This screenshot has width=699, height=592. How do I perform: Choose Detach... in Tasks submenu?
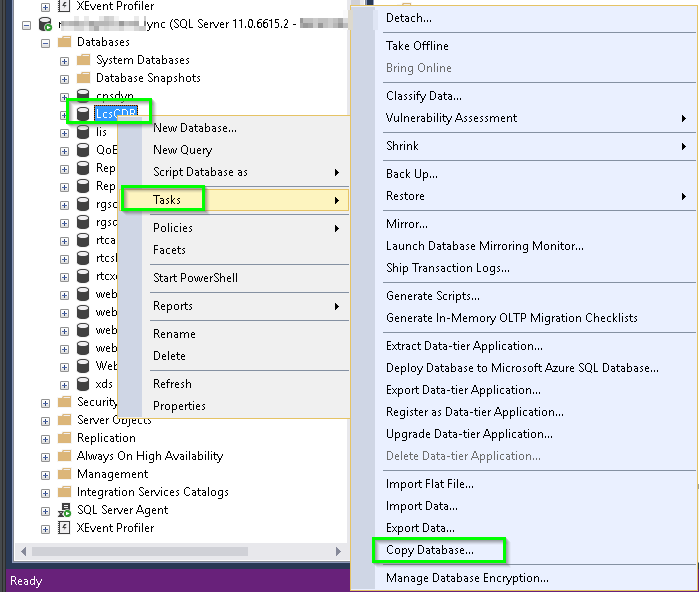click(408, 18)
